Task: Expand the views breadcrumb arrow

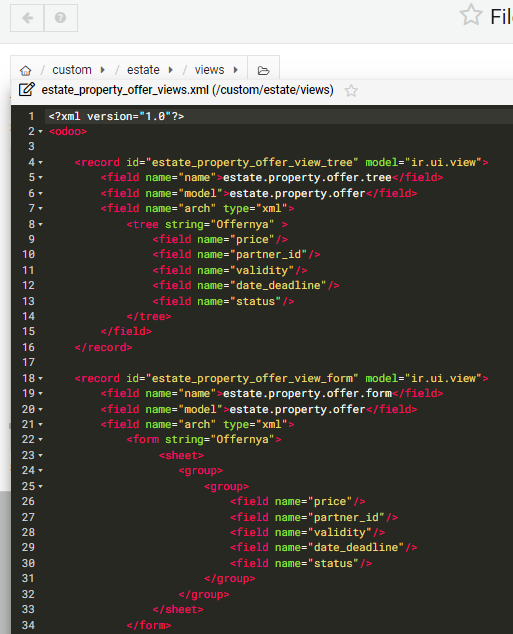Action: tap(235, 70)
